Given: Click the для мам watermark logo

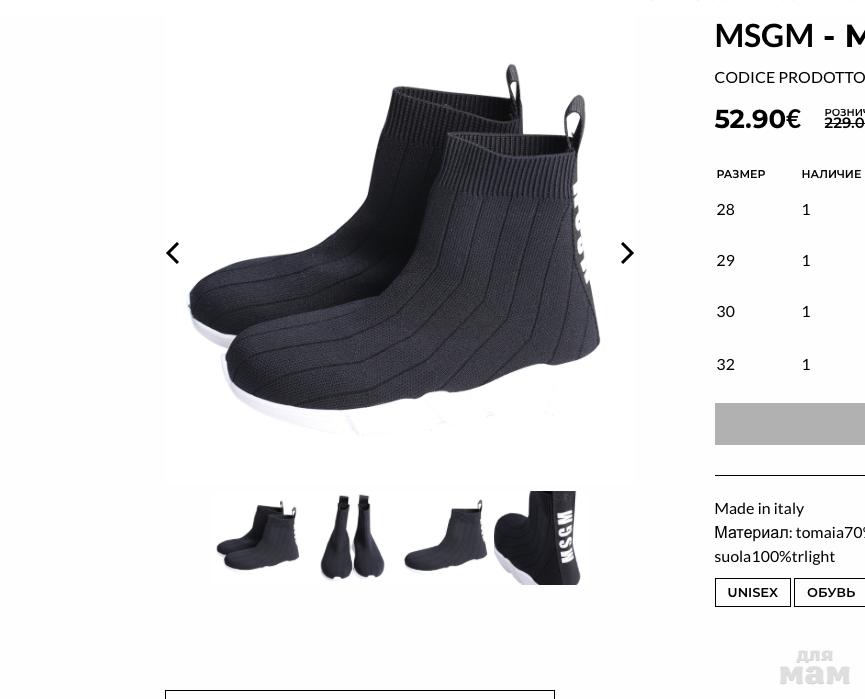Looking at the screenshot, I should (815, 667).
